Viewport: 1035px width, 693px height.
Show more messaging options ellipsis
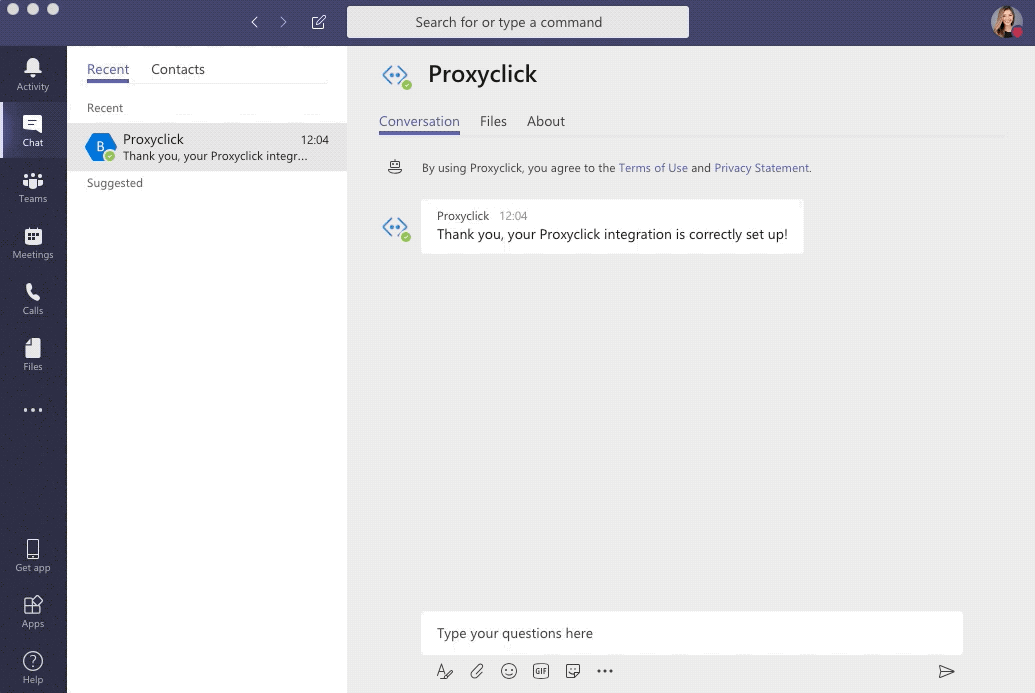click(605, 671)
